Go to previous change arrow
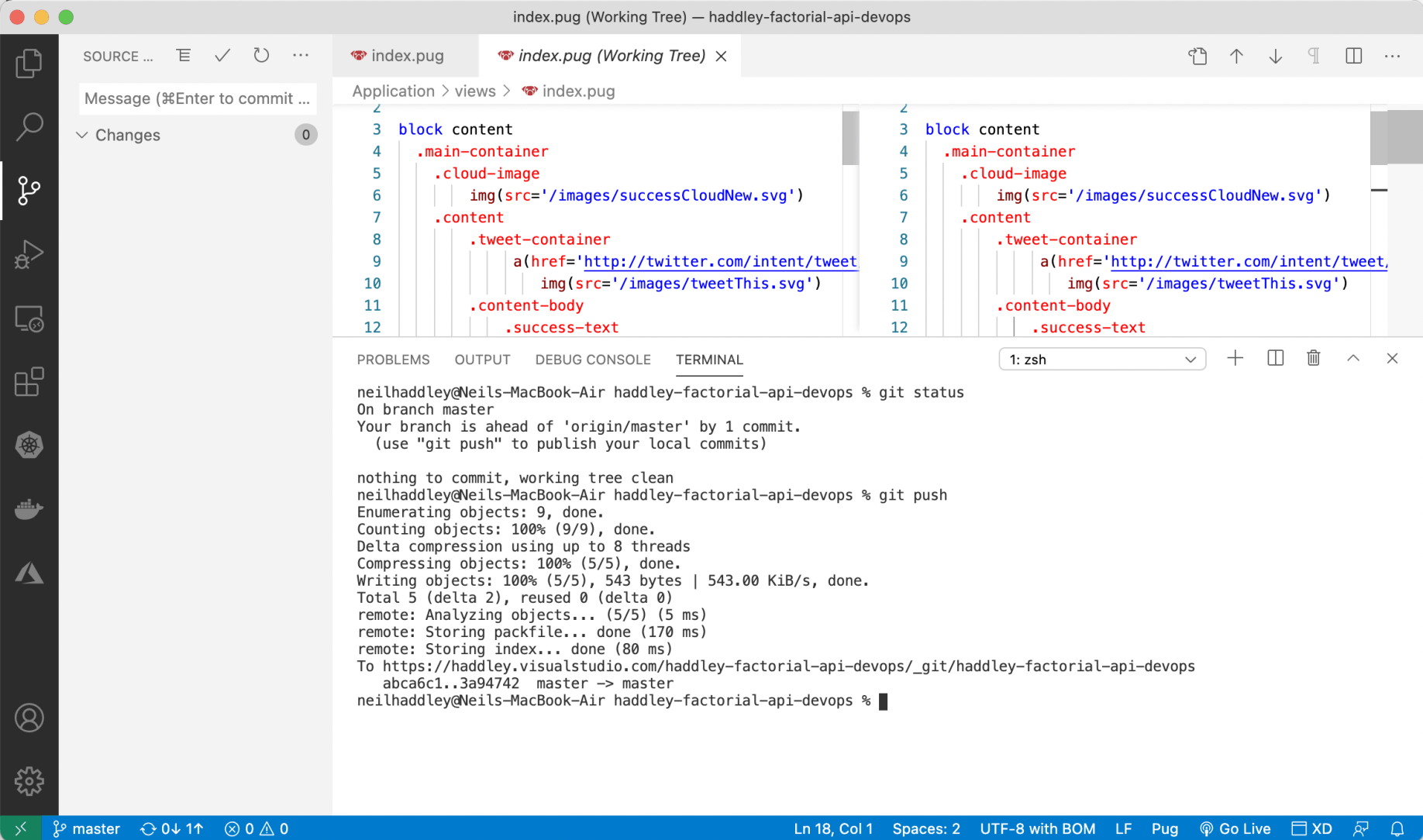The width and height of the screenshot is (1423, 840). [1236, 56]
